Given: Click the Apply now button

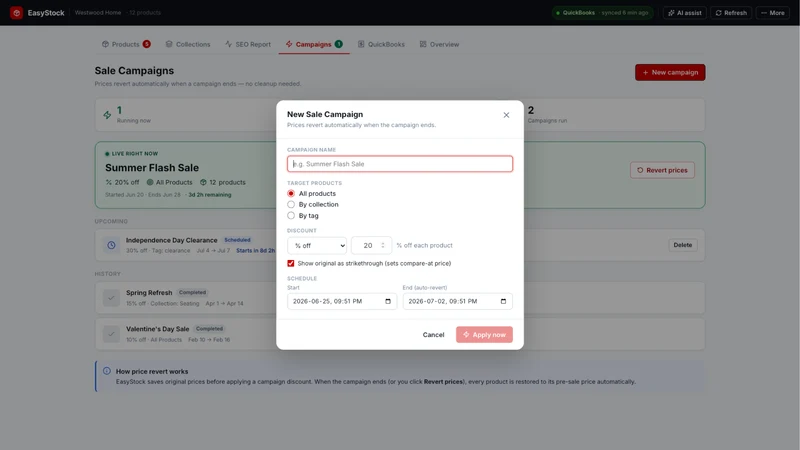Looking at the screenshot, I should click(x=484, y=335).
